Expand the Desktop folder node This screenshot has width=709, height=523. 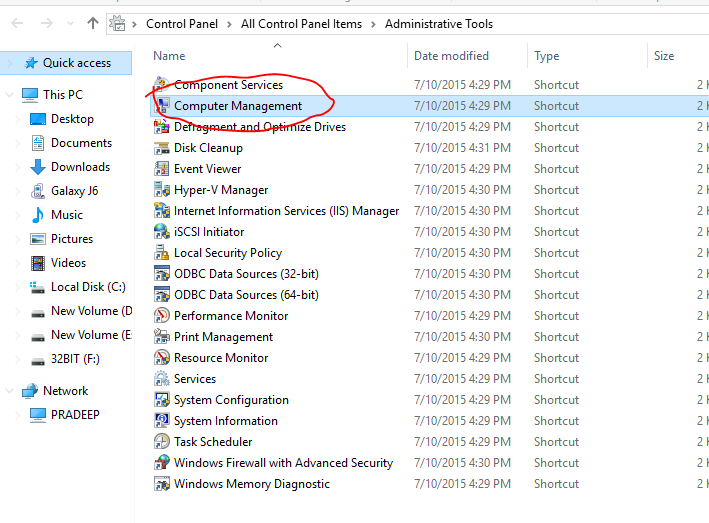tap(18, 119)
